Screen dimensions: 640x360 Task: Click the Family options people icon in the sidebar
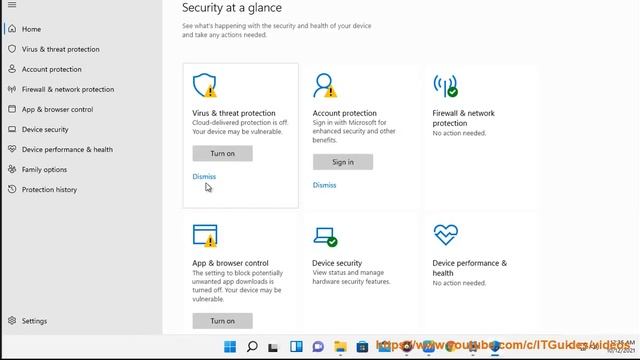coord(12,169)
